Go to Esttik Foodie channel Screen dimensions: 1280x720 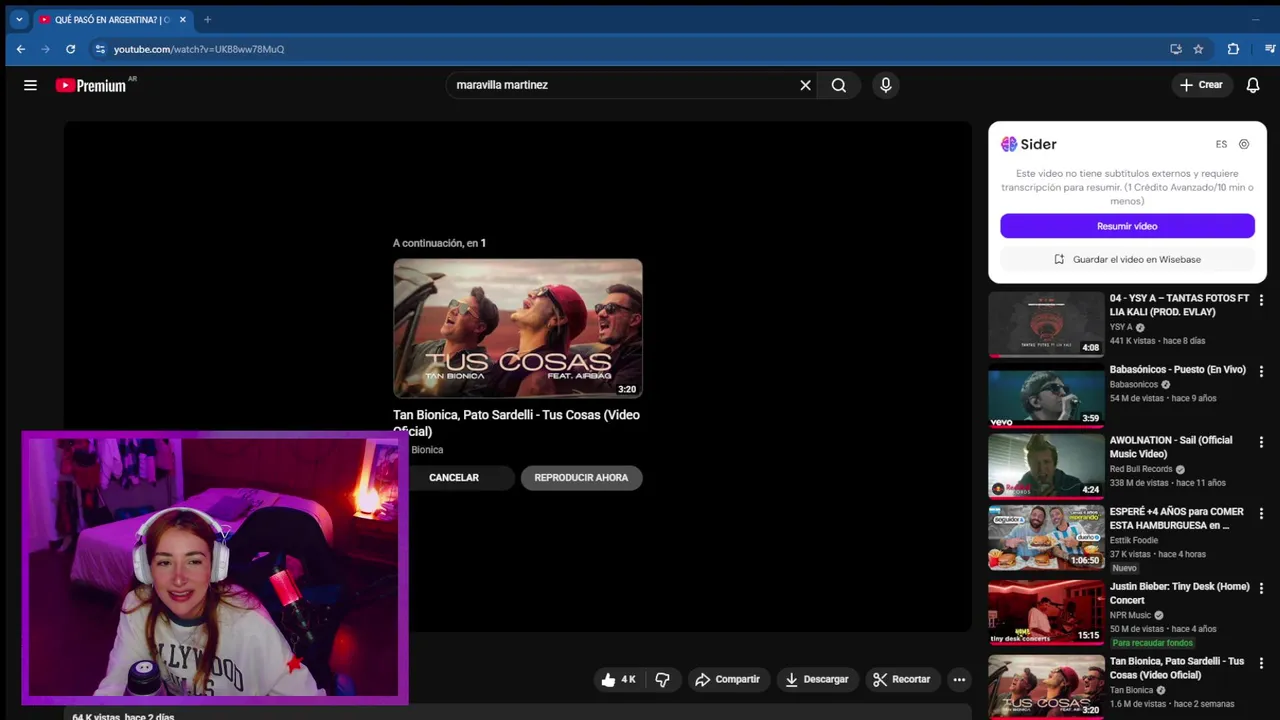tap(1133, 540)
